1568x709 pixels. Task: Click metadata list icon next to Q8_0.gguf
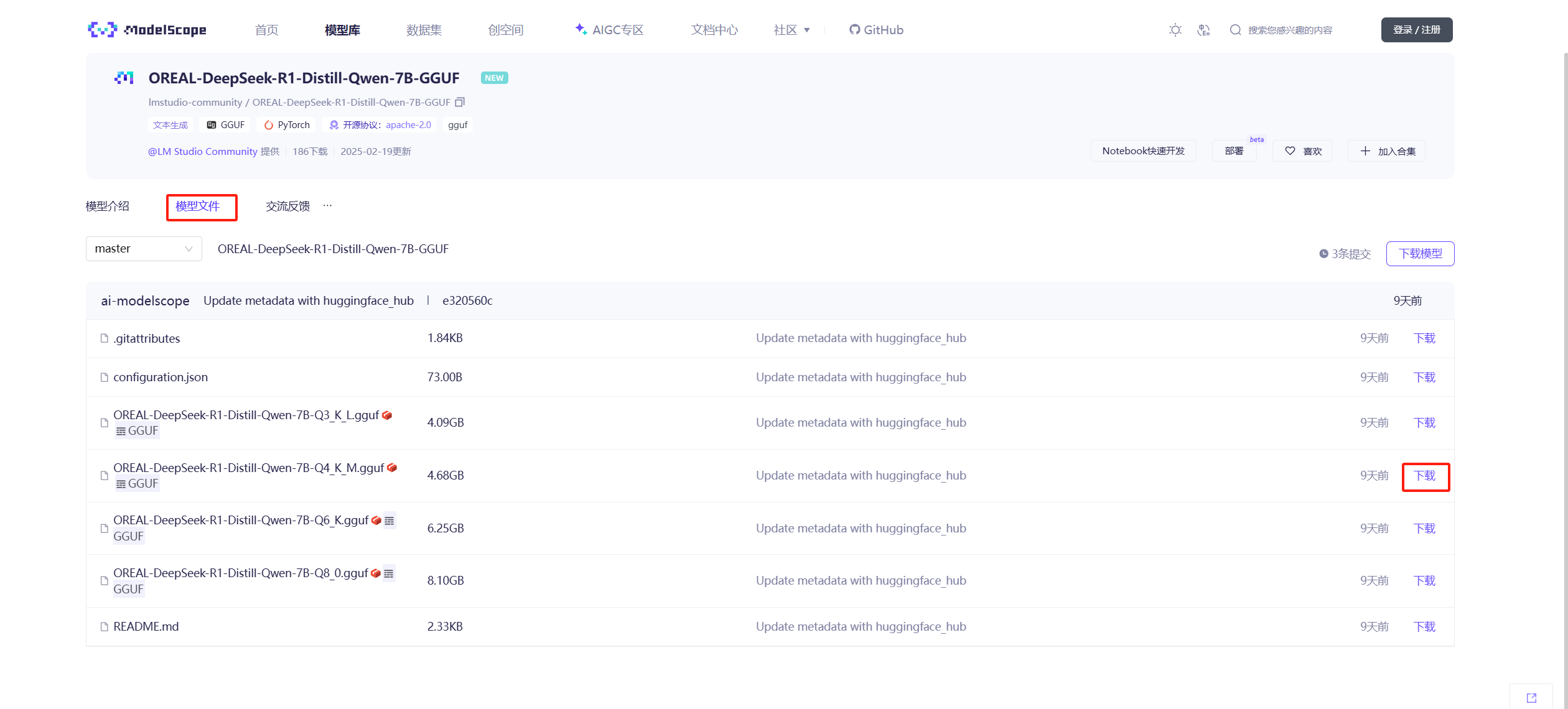pyautogui.click(x=389, y=573)
